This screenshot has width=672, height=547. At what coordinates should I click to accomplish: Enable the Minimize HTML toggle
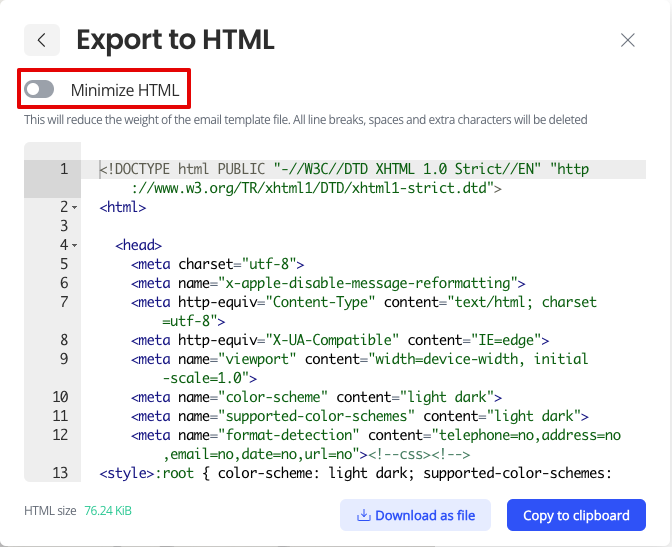[39, 90]
